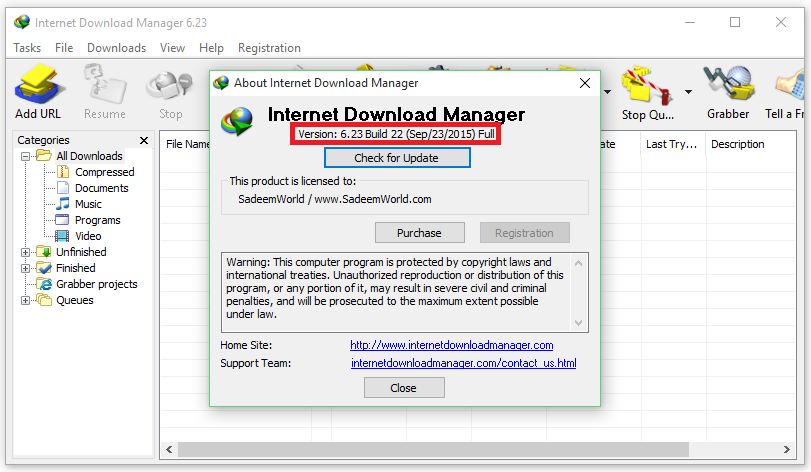Select the All Downloads category
This screenshot has width=811, height=472.
(89, 156)
